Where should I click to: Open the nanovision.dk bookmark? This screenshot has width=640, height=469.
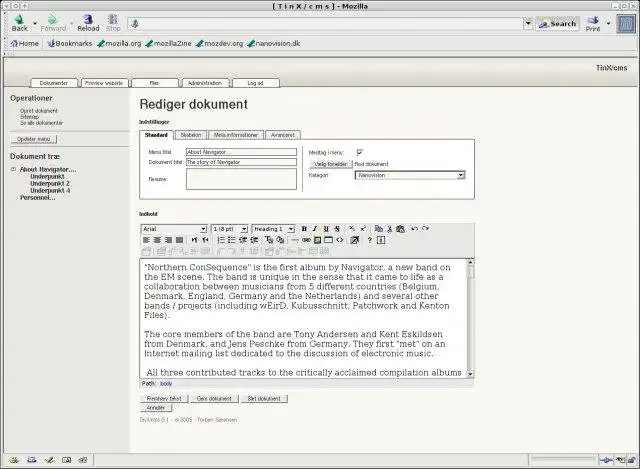273,43
